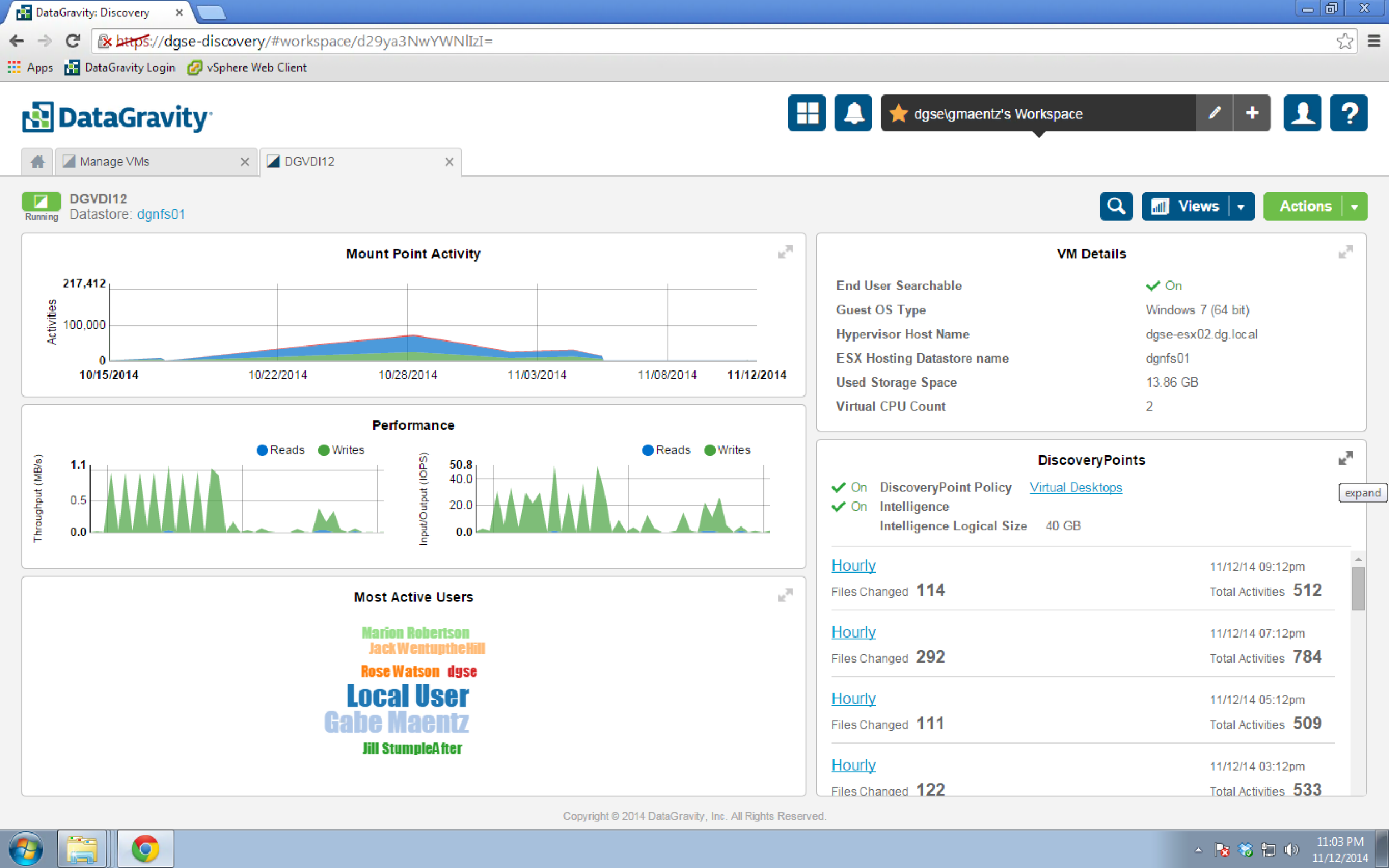This screenshot has height=868, width=1389.
Task: Open notifications bell icon
Action: (853, 113)
